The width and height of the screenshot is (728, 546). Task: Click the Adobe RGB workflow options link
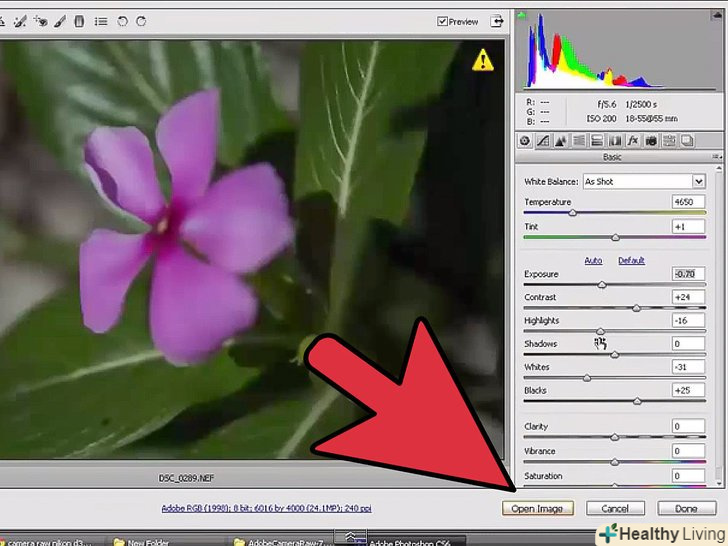266,508
